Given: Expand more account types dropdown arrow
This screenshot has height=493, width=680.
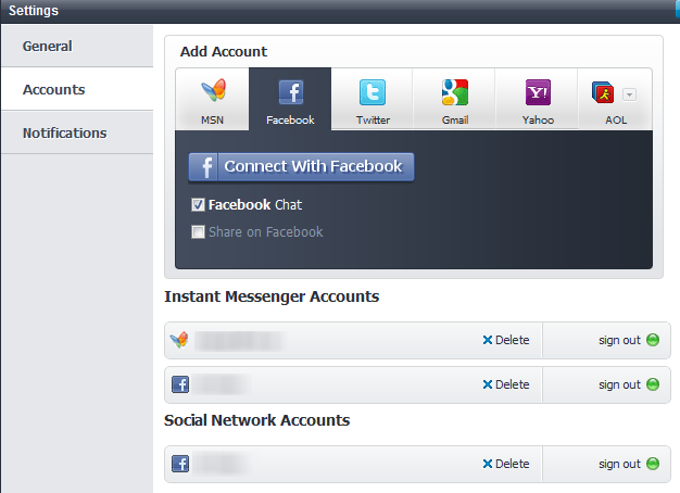Looking at the screenshot, I should pyautogui.click(x=629, y=95).
